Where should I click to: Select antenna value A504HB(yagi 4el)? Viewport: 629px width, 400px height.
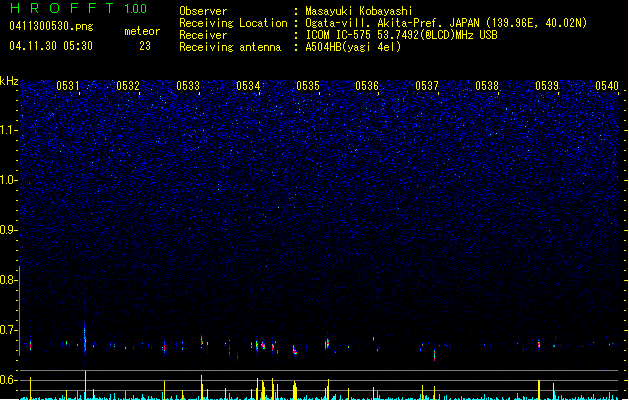[x=353, y=47]
